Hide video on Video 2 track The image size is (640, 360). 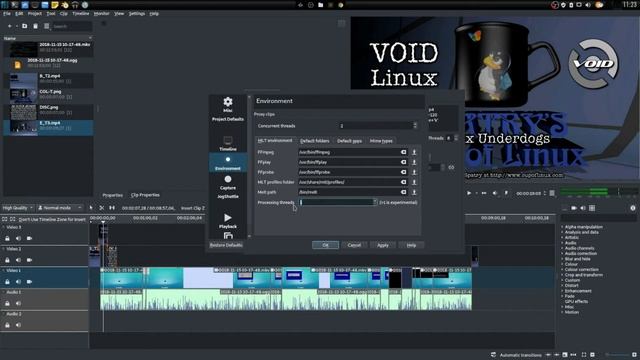29,260
